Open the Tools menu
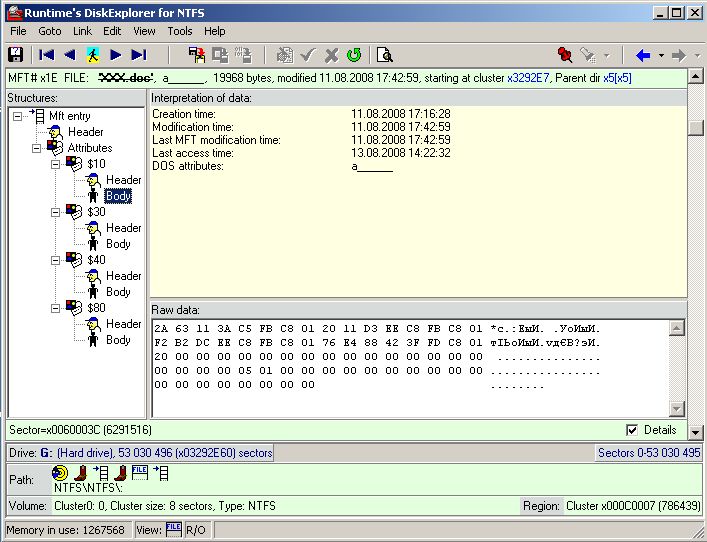The image size is (707, 542). (x=180, y=31)
